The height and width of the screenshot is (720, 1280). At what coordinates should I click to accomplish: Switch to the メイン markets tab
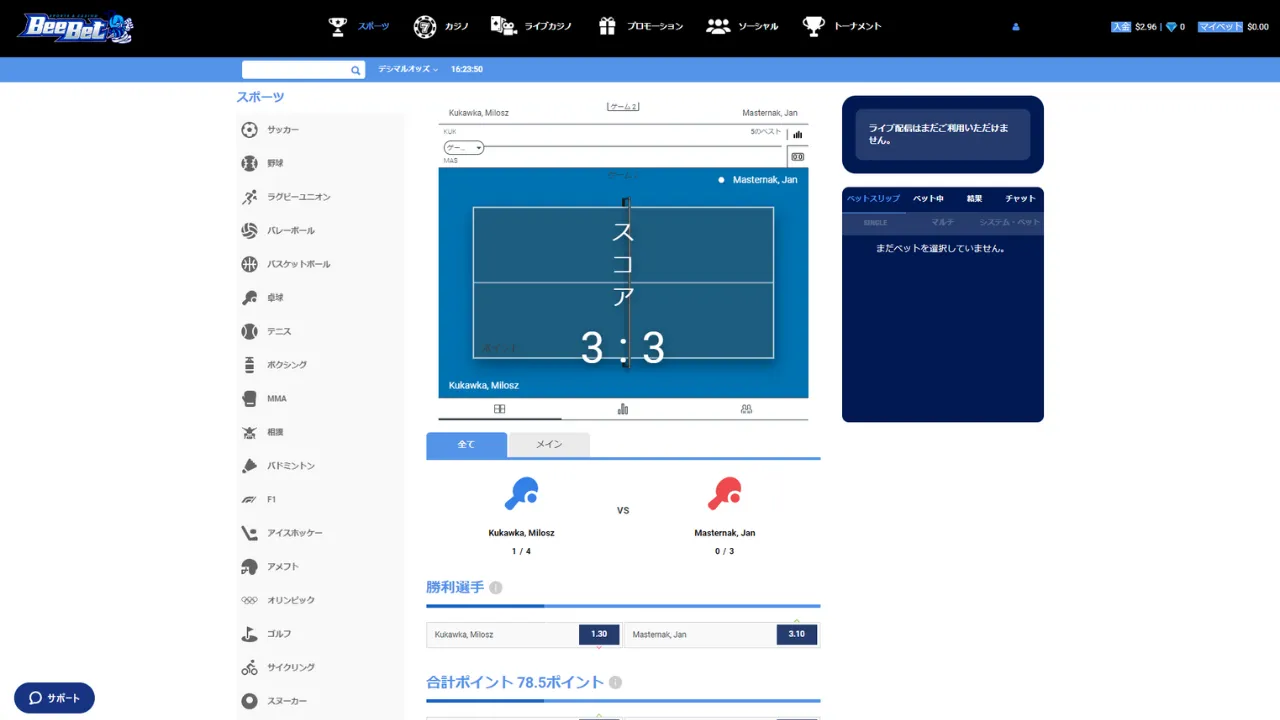[x=548, y=445]
